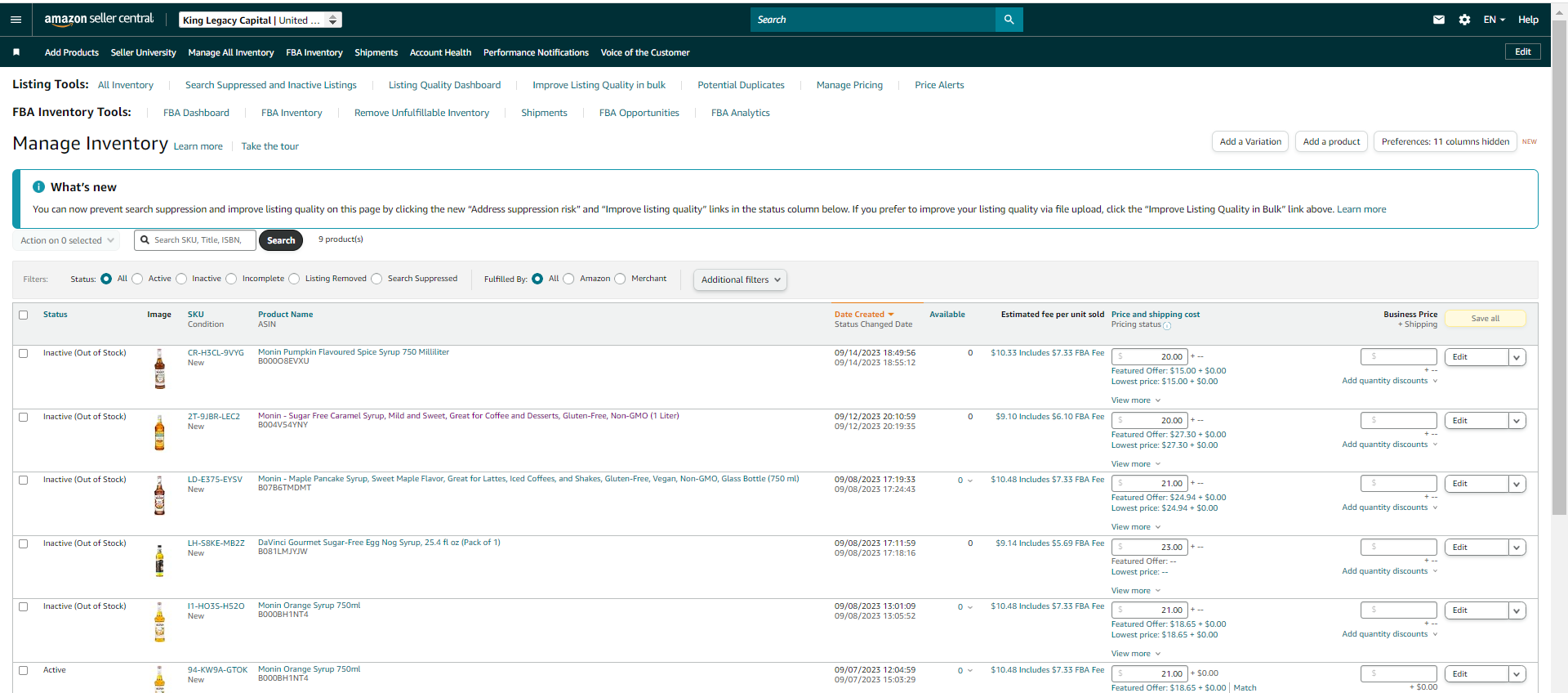1568x693 pixels.
Task: Open Account Health menu item
Action: point(440,52)
